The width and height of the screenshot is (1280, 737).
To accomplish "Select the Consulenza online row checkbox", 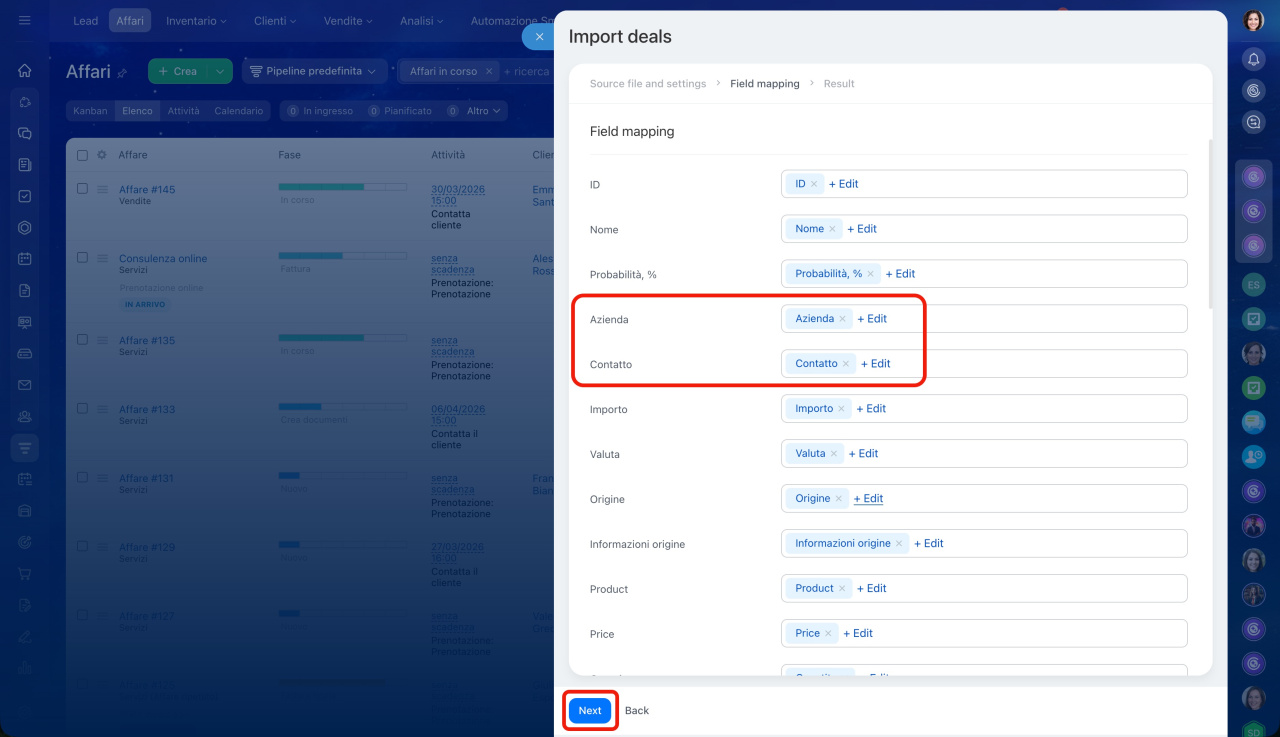I will (x=83, y=258).
